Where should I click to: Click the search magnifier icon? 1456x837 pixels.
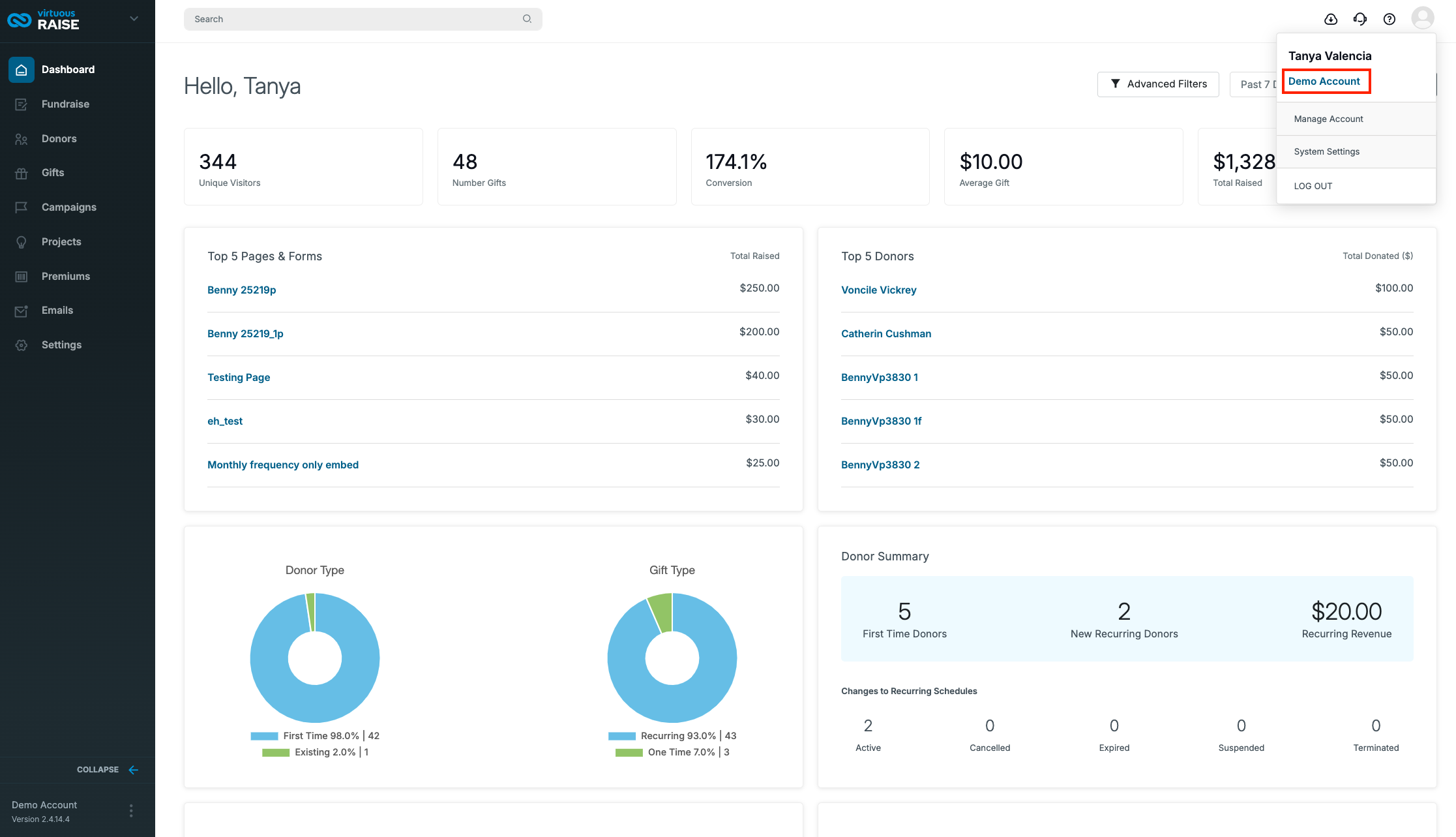click(x=527, y=19)
